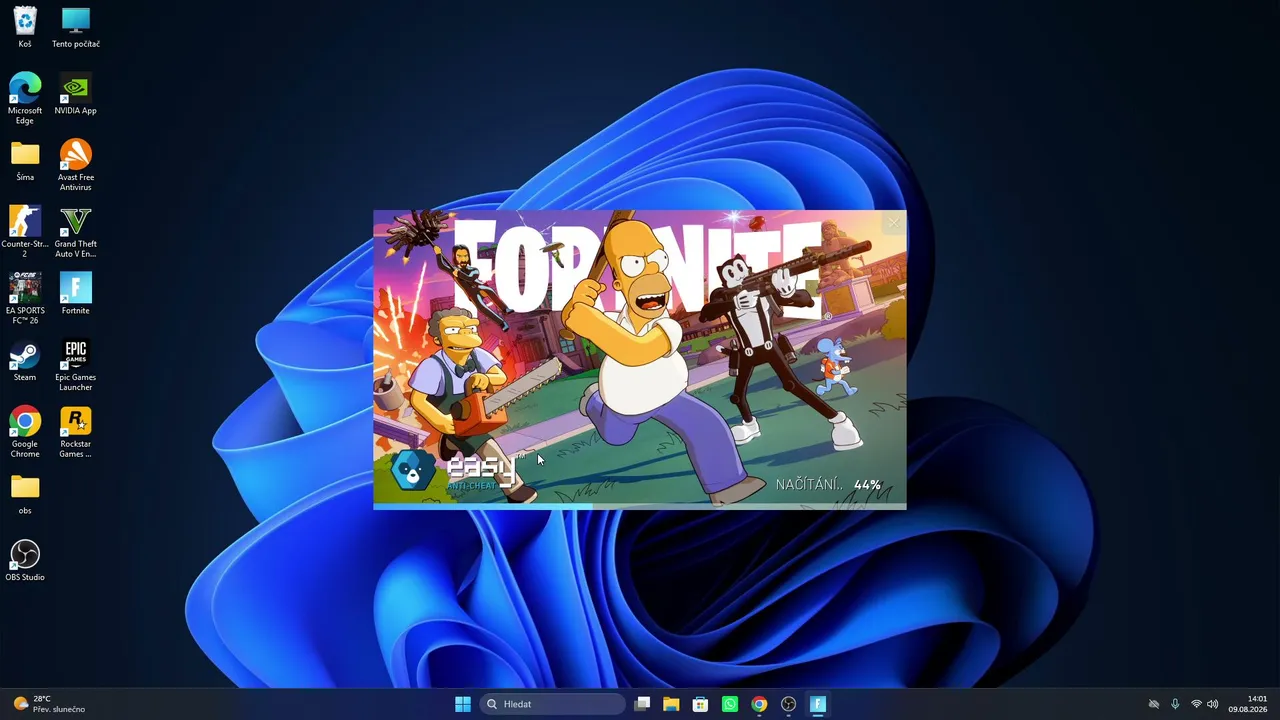
Task: Open the Windows Start menu
Action: pyautogui.click(x=463, y=704)
